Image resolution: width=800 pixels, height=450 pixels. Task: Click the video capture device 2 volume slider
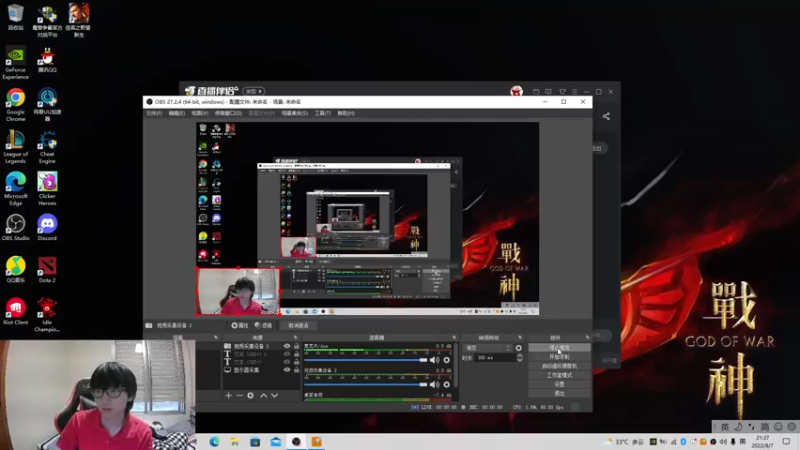(366, 384)
